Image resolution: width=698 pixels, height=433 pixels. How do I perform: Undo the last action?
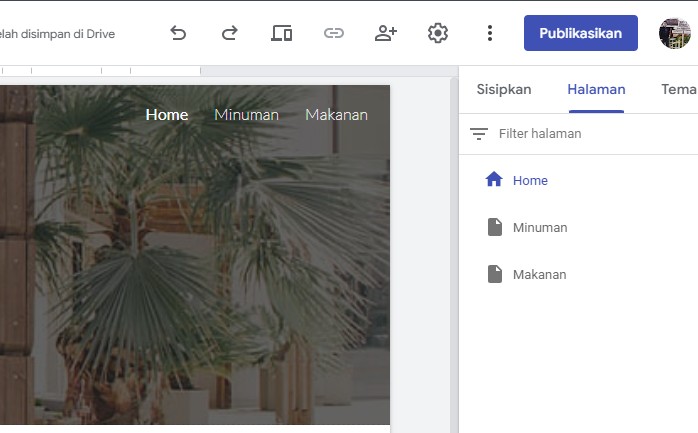click(178, 33)
